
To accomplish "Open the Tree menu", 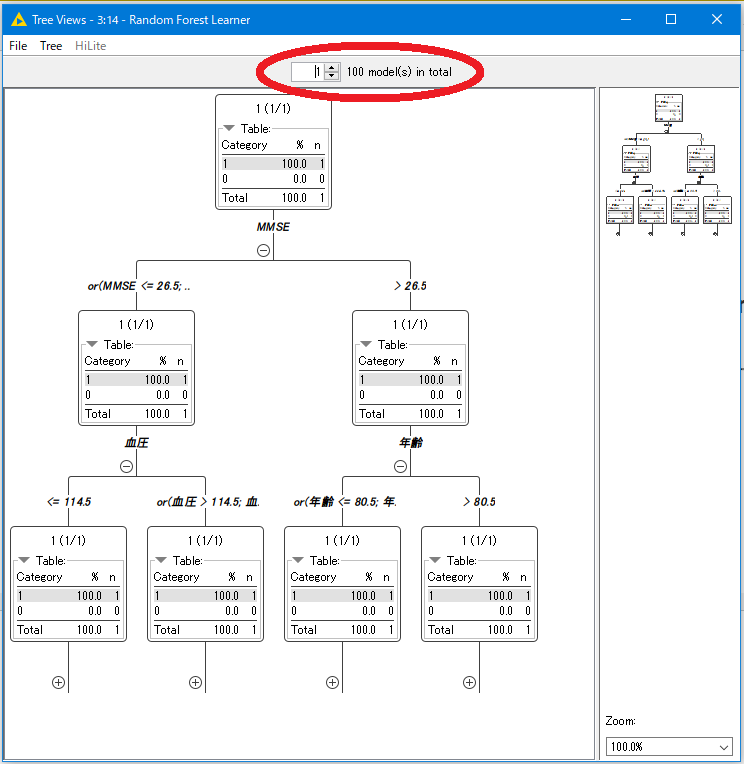I will 51,46.
